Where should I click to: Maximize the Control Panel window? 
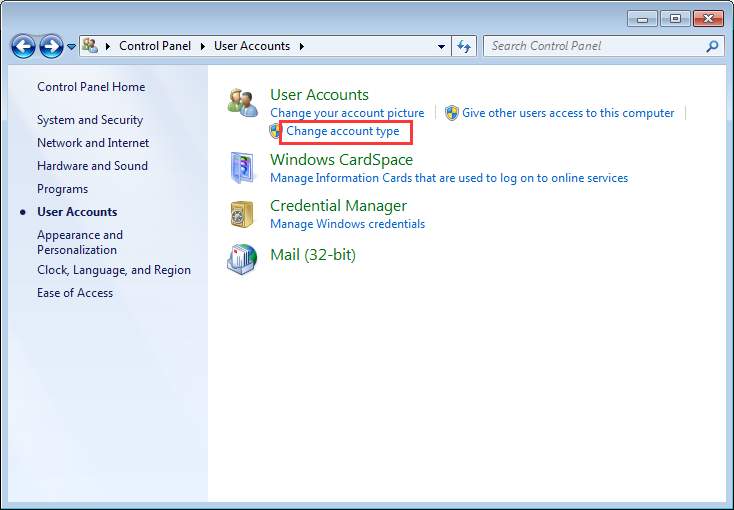[x=675, y=19]
